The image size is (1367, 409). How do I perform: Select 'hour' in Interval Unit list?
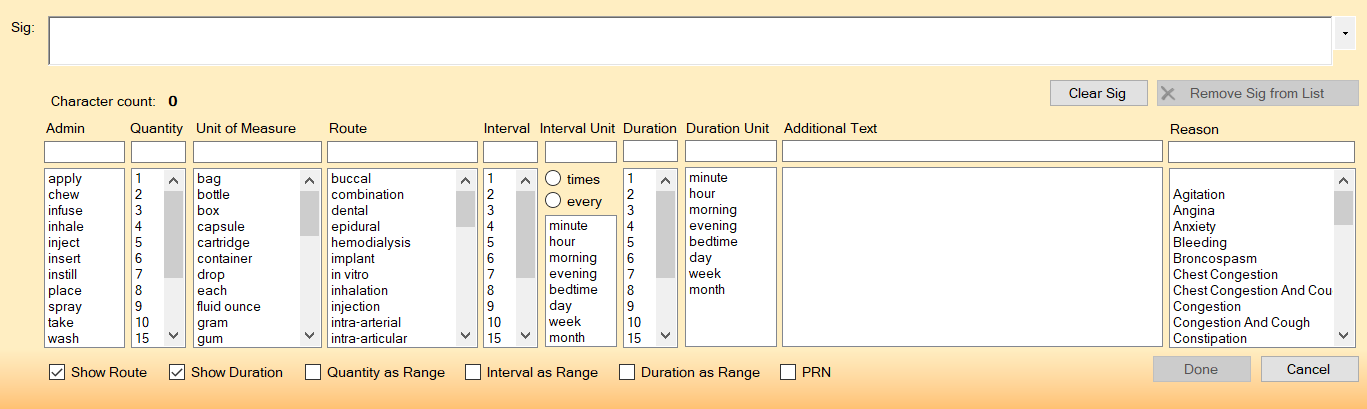tap(562, 242)
